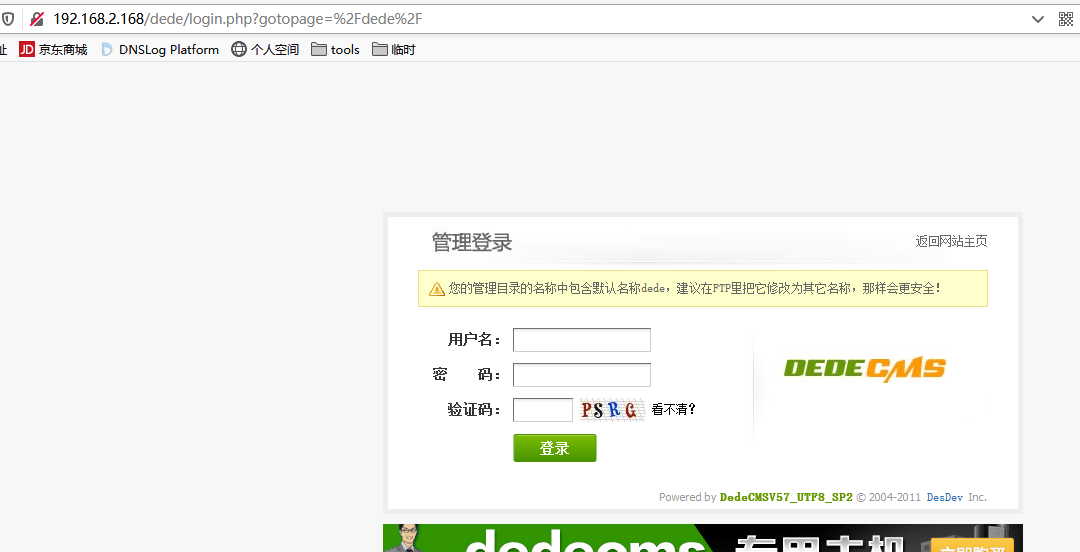Focus the 用户名 input field
1080x552 pixels.
click(x=582, y=340)
